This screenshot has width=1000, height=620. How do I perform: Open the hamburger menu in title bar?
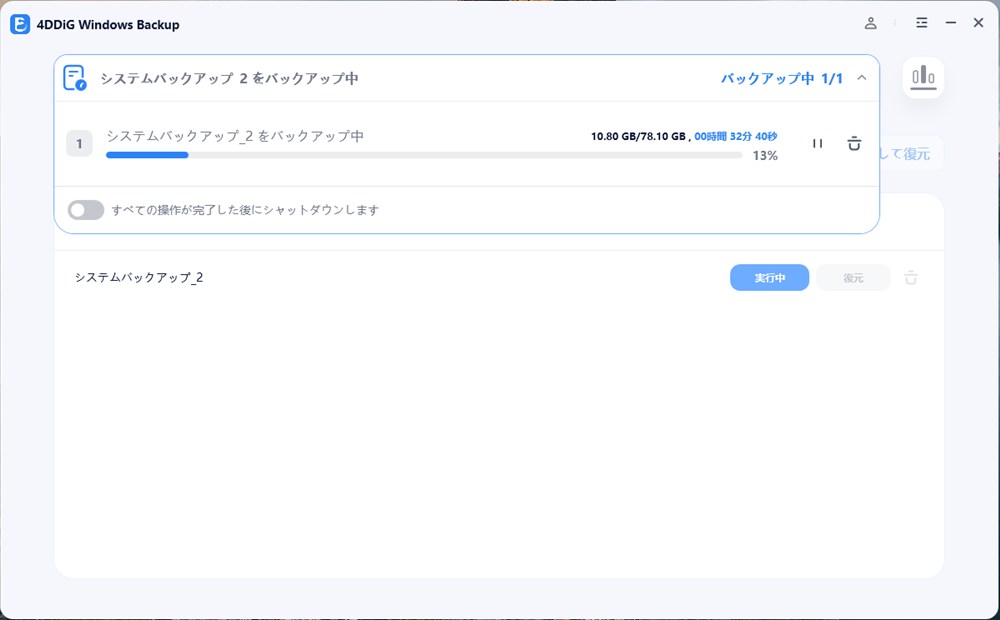[921, 23]
